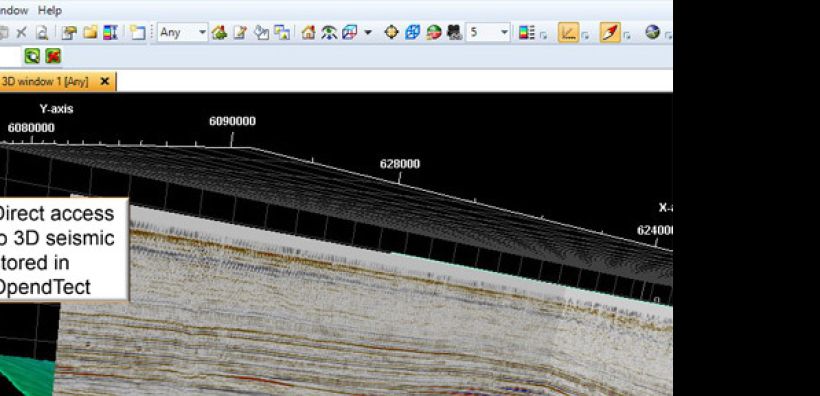Open the dropdown showing value 5
This screenshot has width=820, height=396.
click(x=488, y=32)
